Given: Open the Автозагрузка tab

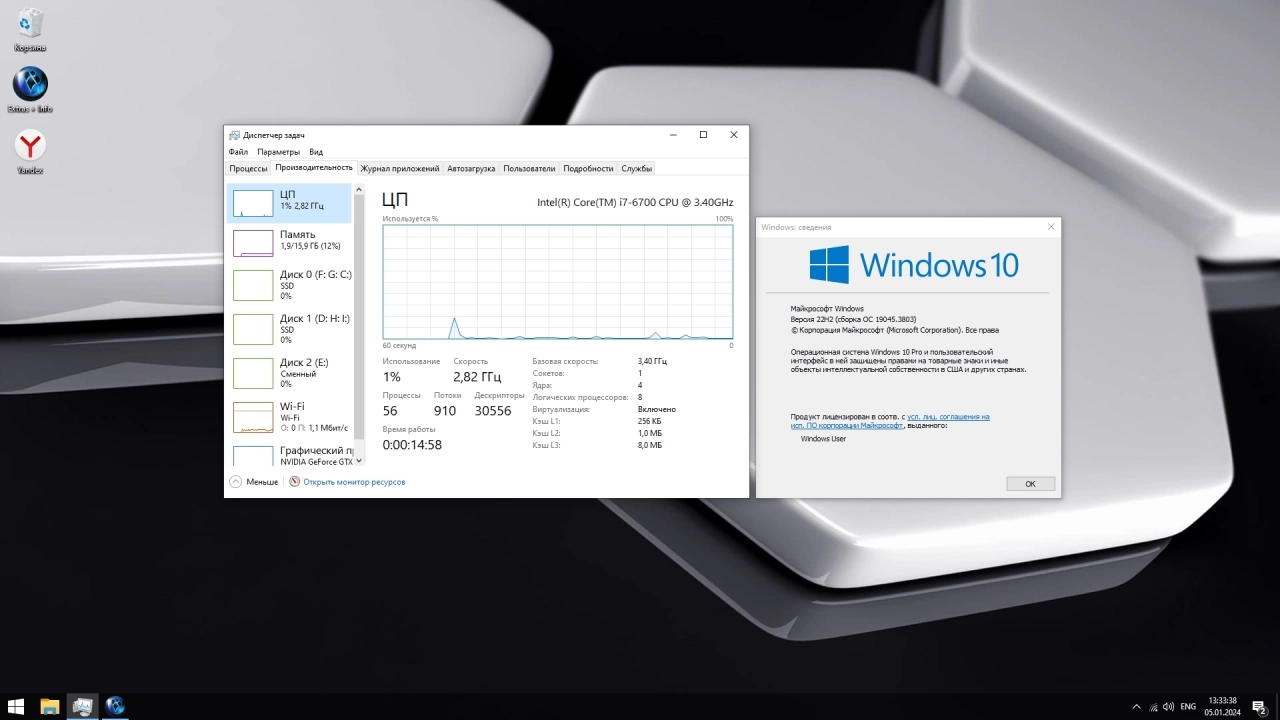Looking at the screenshot, I should coord(471,169).
